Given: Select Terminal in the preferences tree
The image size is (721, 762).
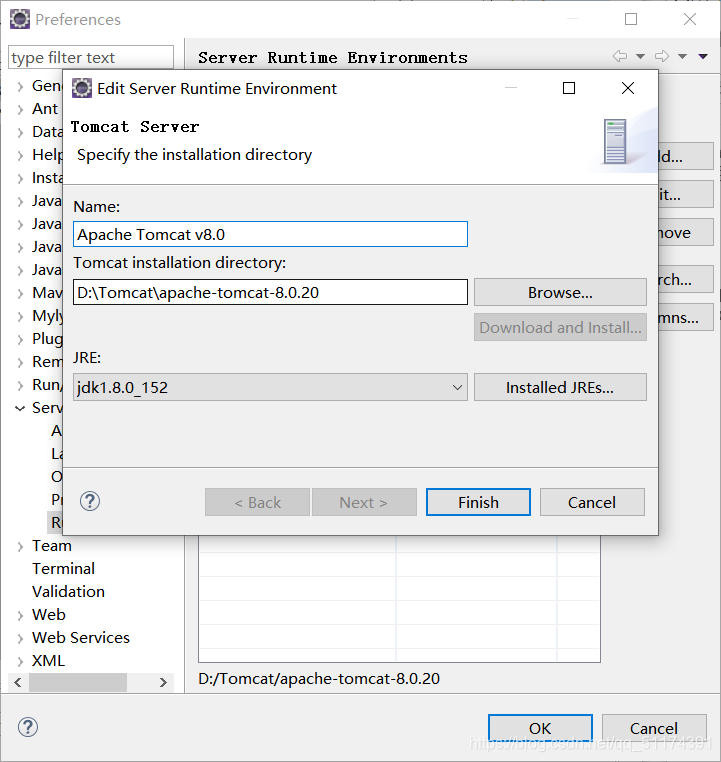Looking at the screenshot, I should point(63,569).
